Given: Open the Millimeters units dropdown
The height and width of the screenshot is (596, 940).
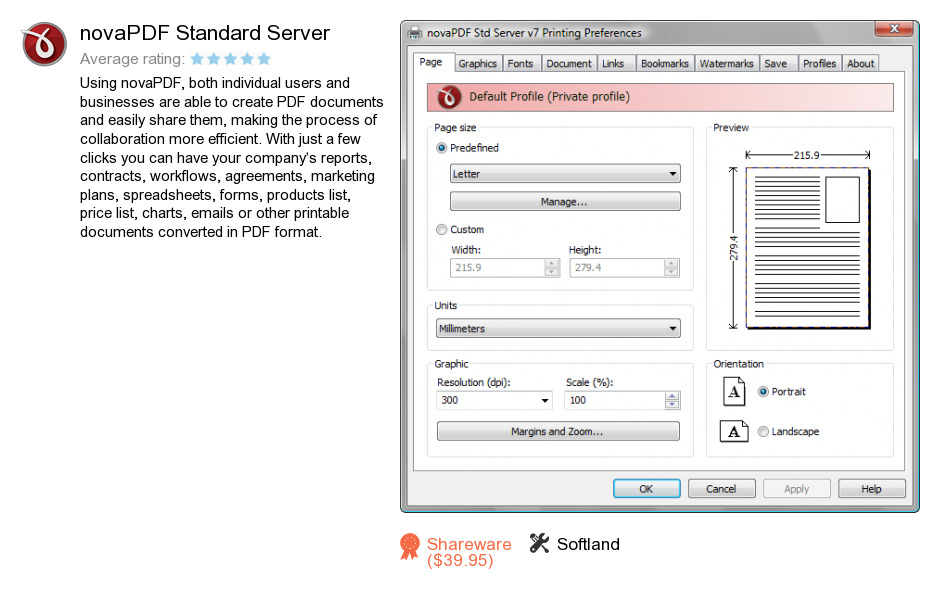Looking at the screenshot, I should pyautogui.click(x=558, y=329).
